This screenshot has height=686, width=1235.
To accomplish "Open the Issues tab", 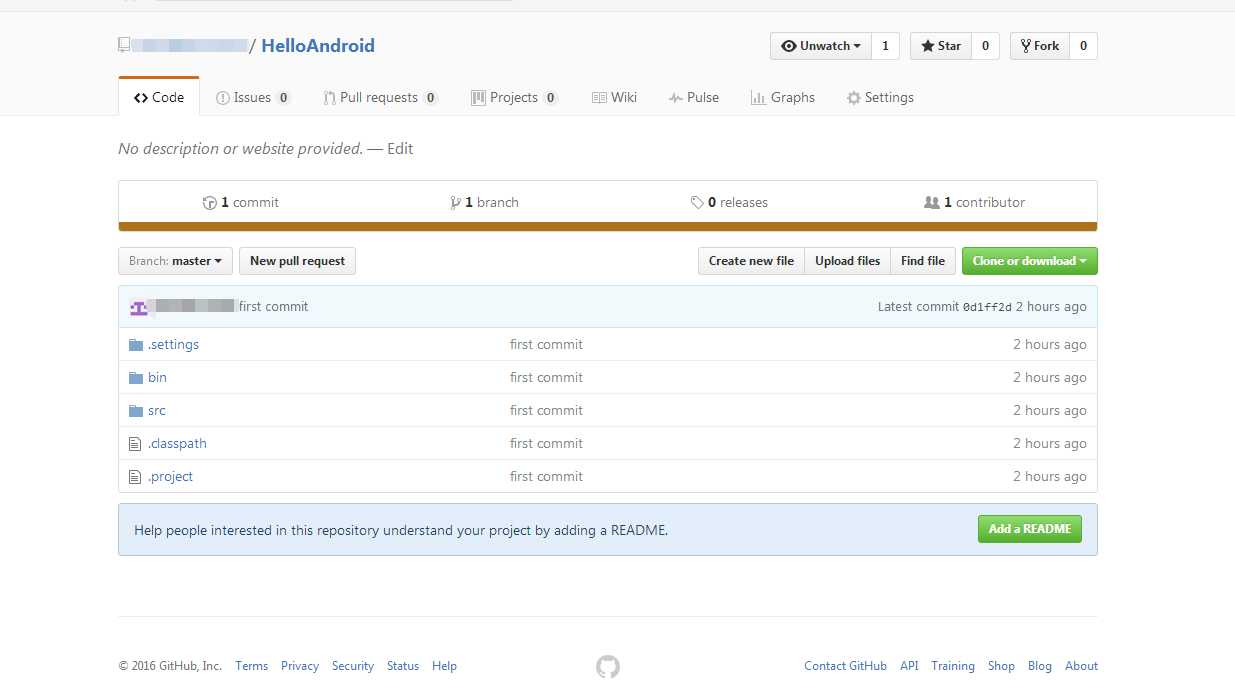I will [x=253, y=97].
